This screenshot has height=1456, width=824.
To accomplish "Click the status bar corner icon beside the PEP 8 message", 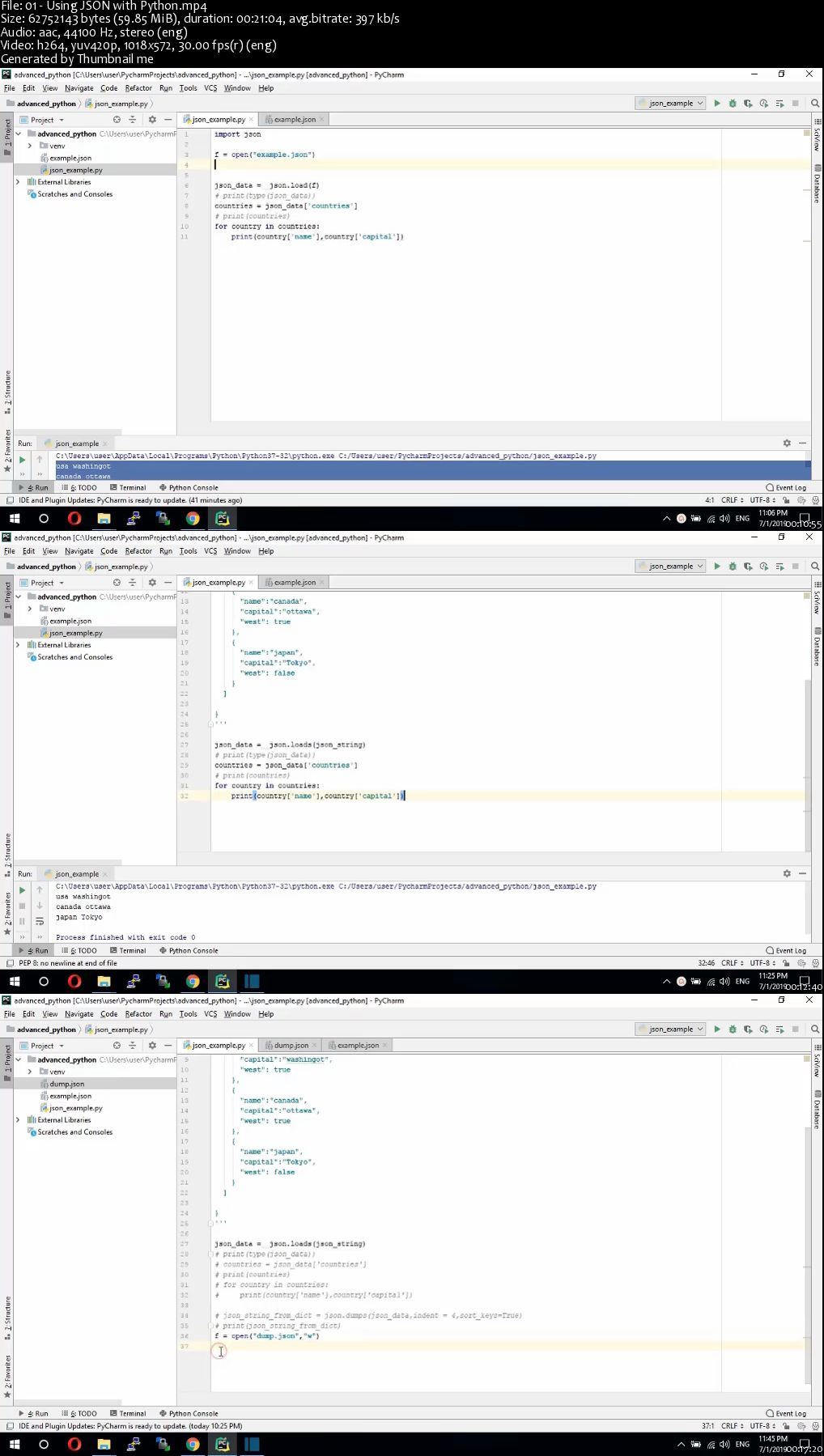I will pos(10,963).
